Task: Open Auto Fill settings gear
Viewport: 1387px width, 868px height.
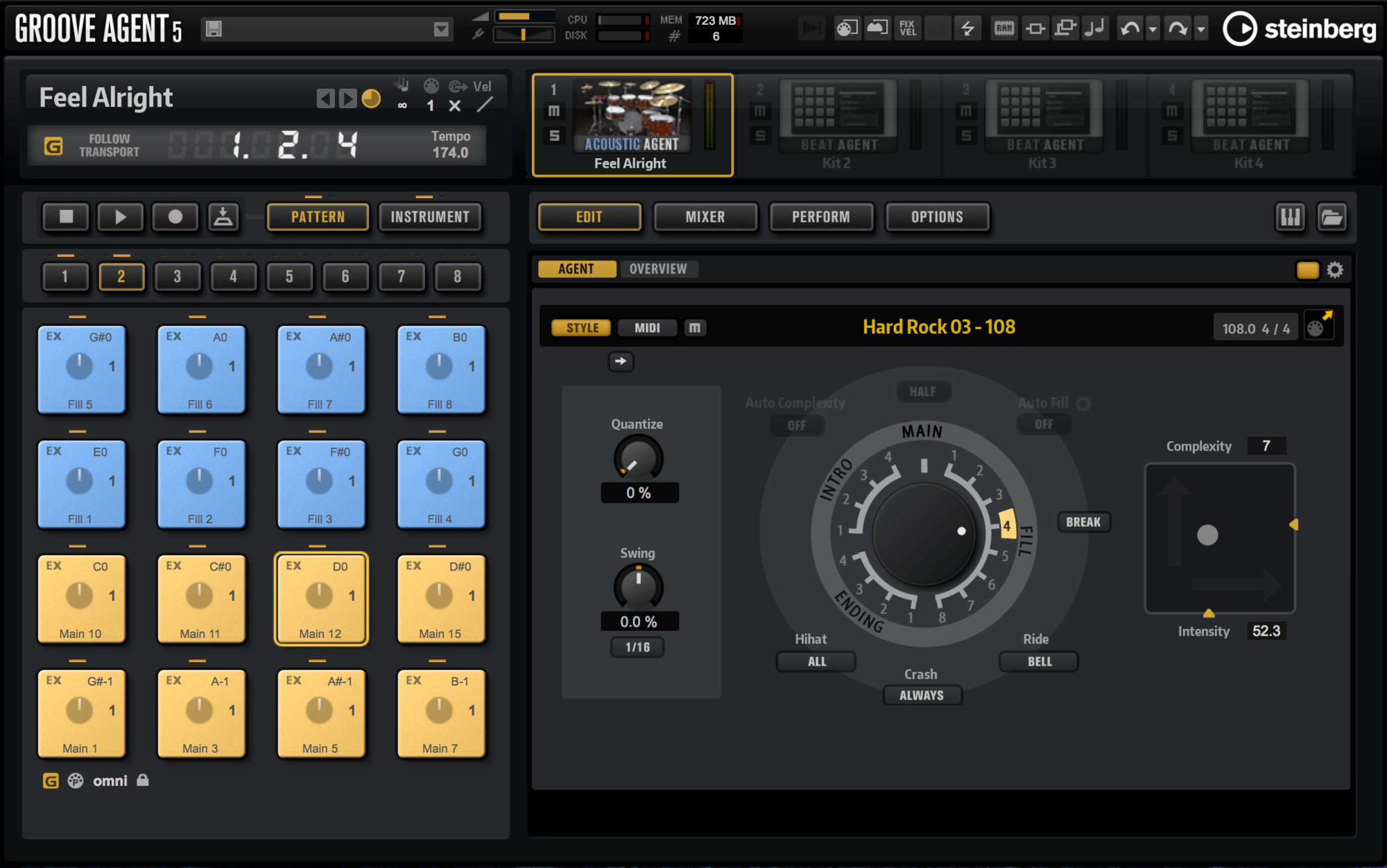Action: [1083, 403]
